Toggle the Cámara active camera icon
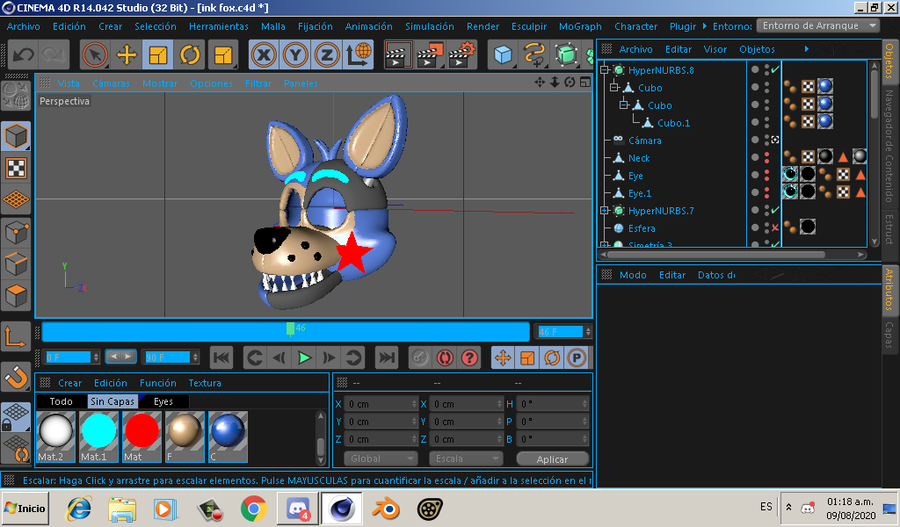This screenshot has height=527, width=900. coord(775,140)
